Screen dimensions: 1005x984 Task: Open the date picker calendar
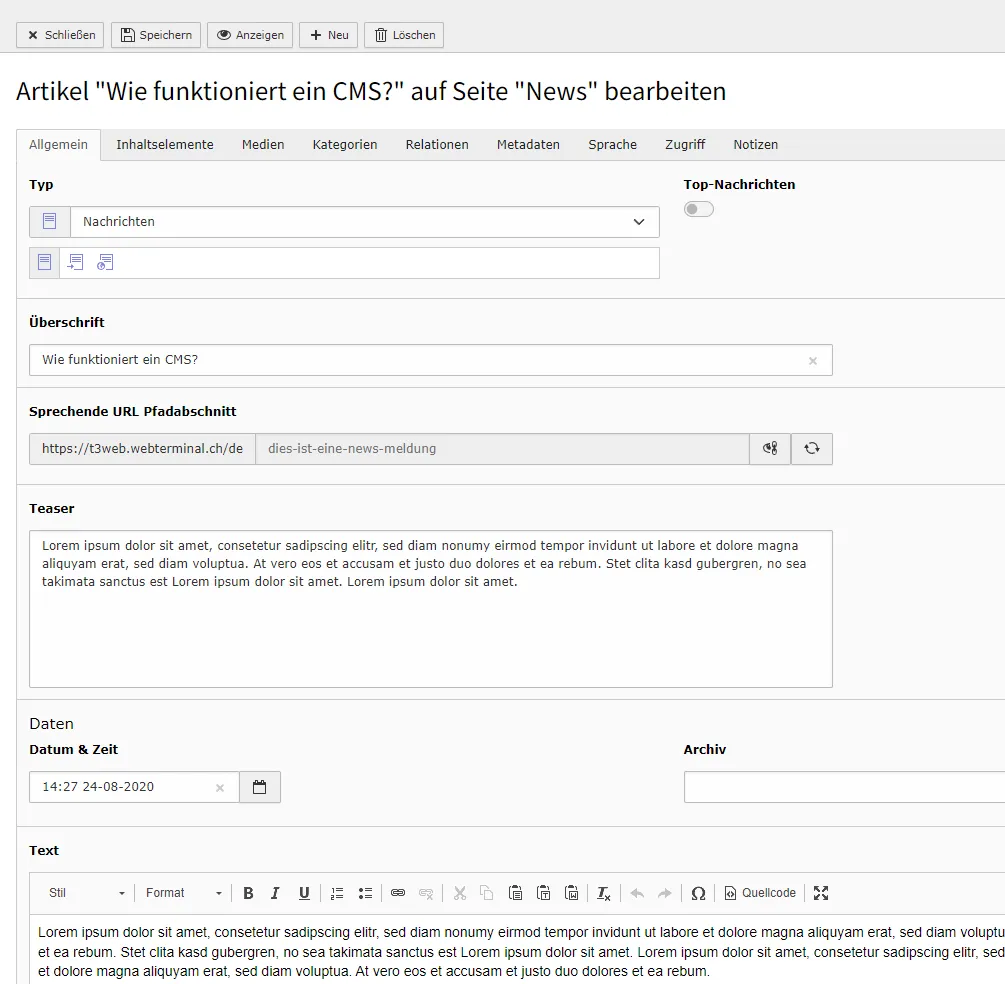click(260, 787)
